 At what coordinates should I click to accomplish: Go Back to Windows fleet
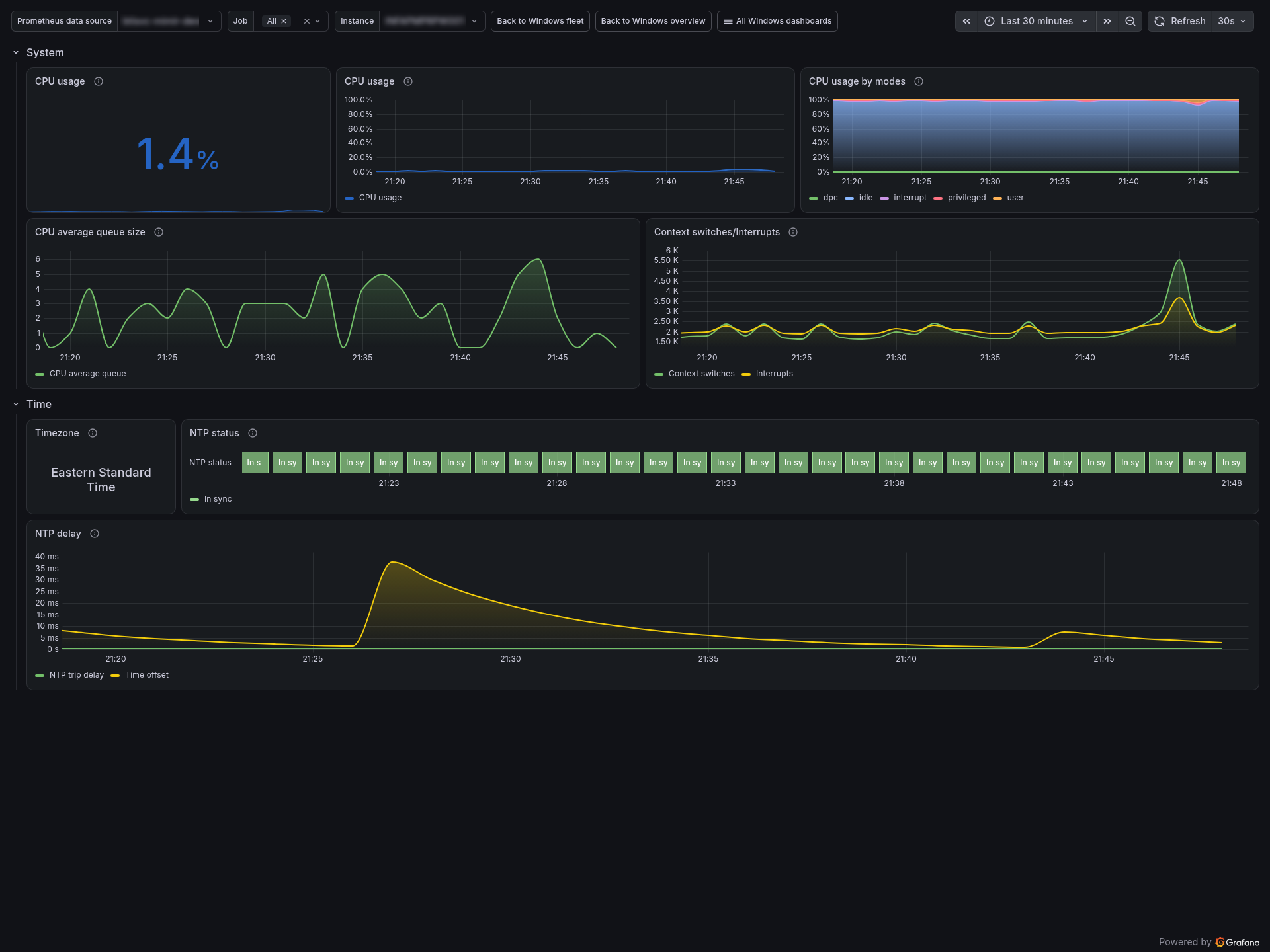pos(540,21)
